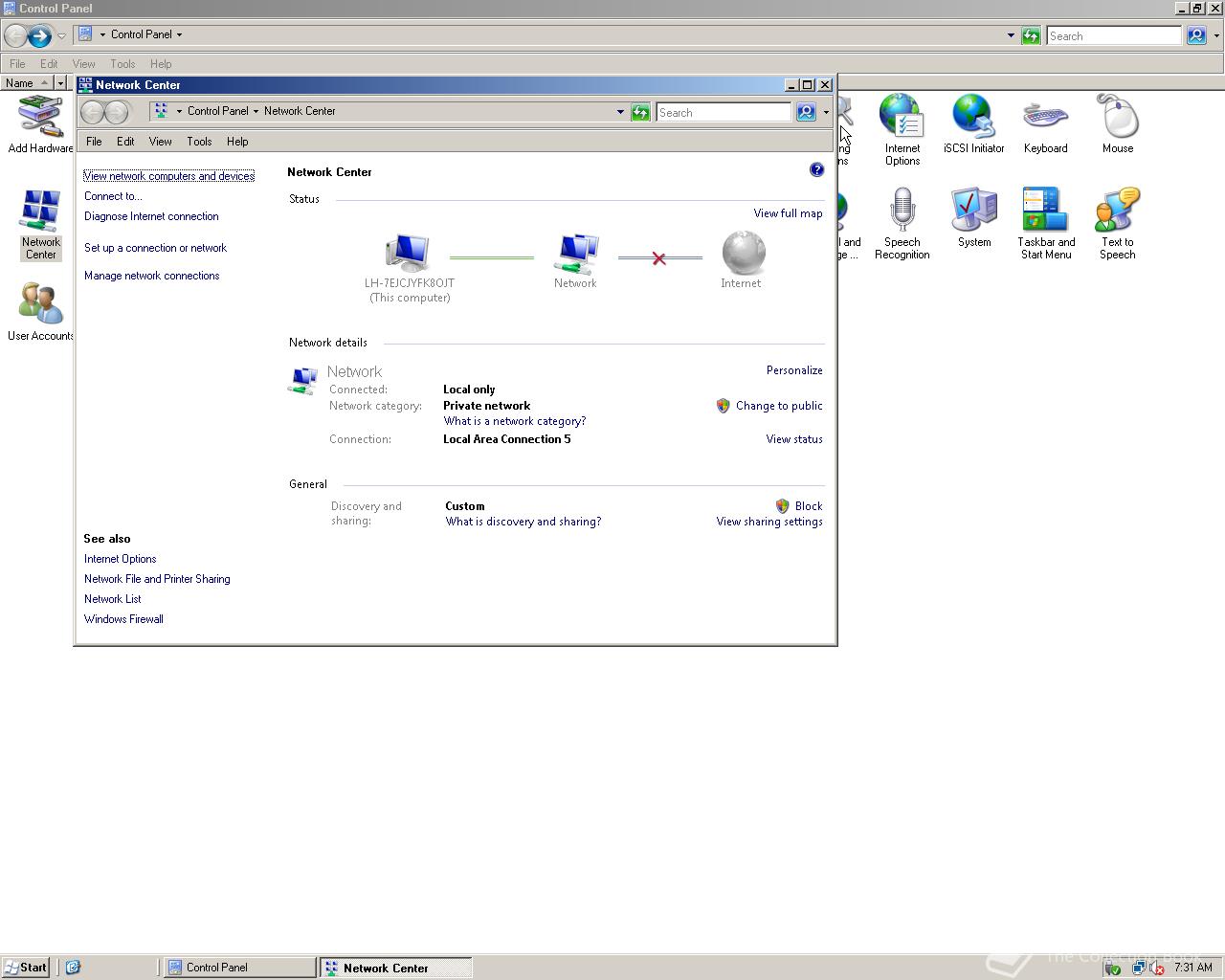Image resolution: width=1225 pixels, height=980 pixels.
Task: Open View menu in Network Center
Action: click(x=160, y=141)
